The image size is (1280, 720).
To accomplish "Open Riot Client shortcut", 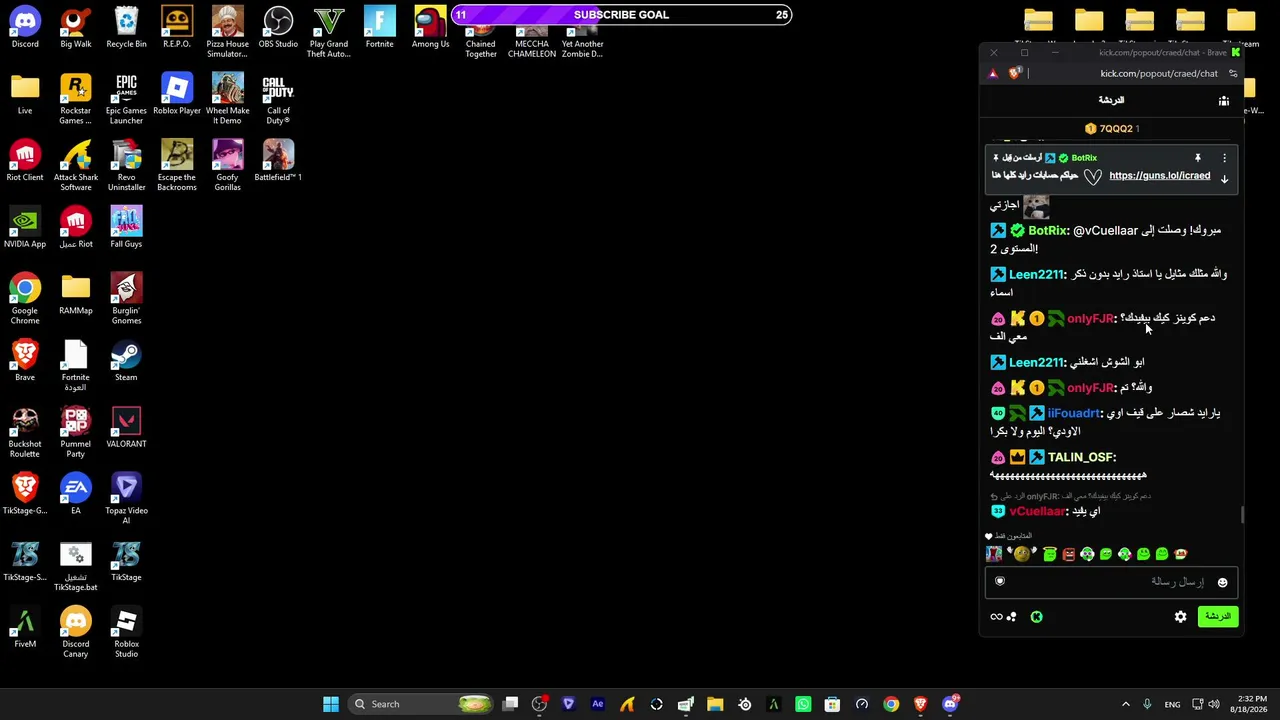I will point(25,161).
